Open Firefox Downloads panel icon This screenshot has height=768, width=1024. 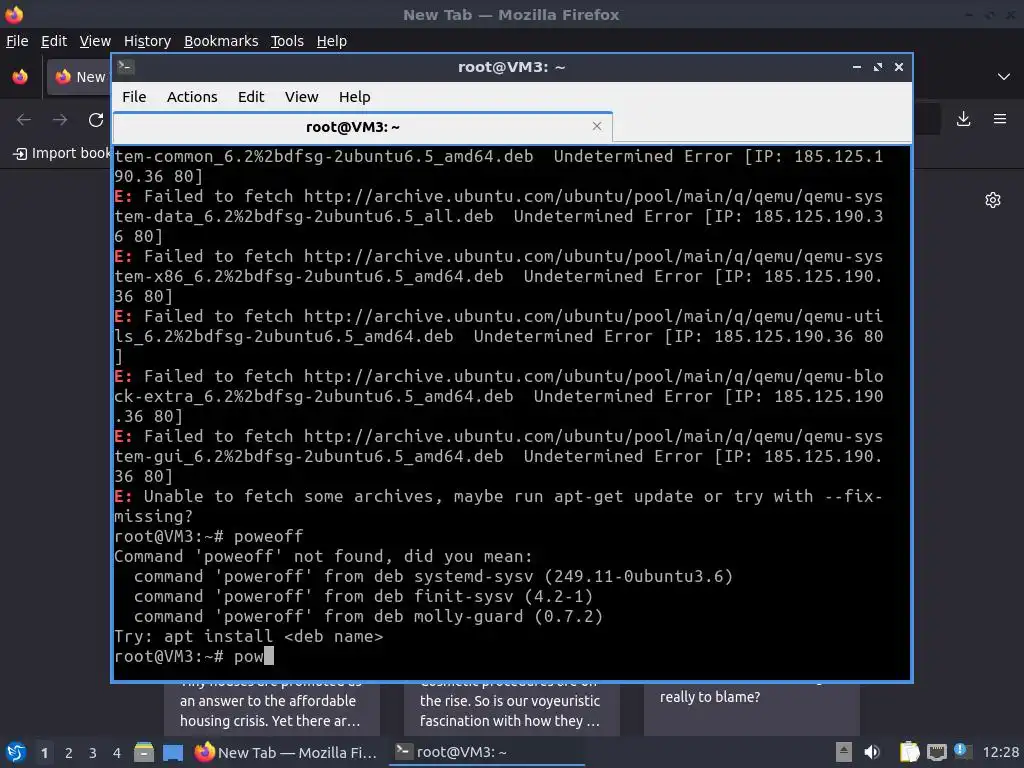tap(963, 119)
